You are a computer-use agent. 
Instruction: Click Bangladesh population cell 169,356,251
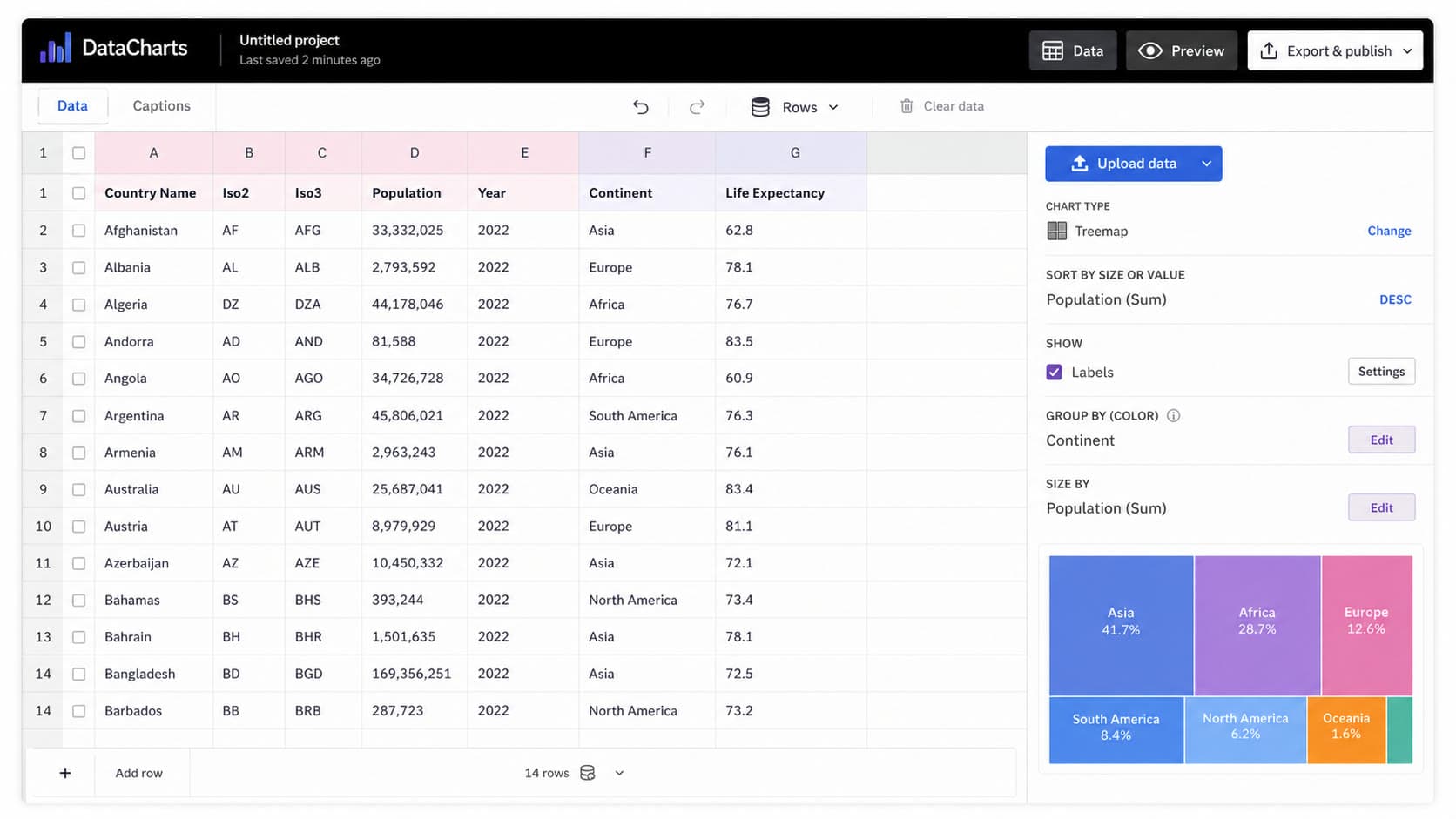(415, 674)
